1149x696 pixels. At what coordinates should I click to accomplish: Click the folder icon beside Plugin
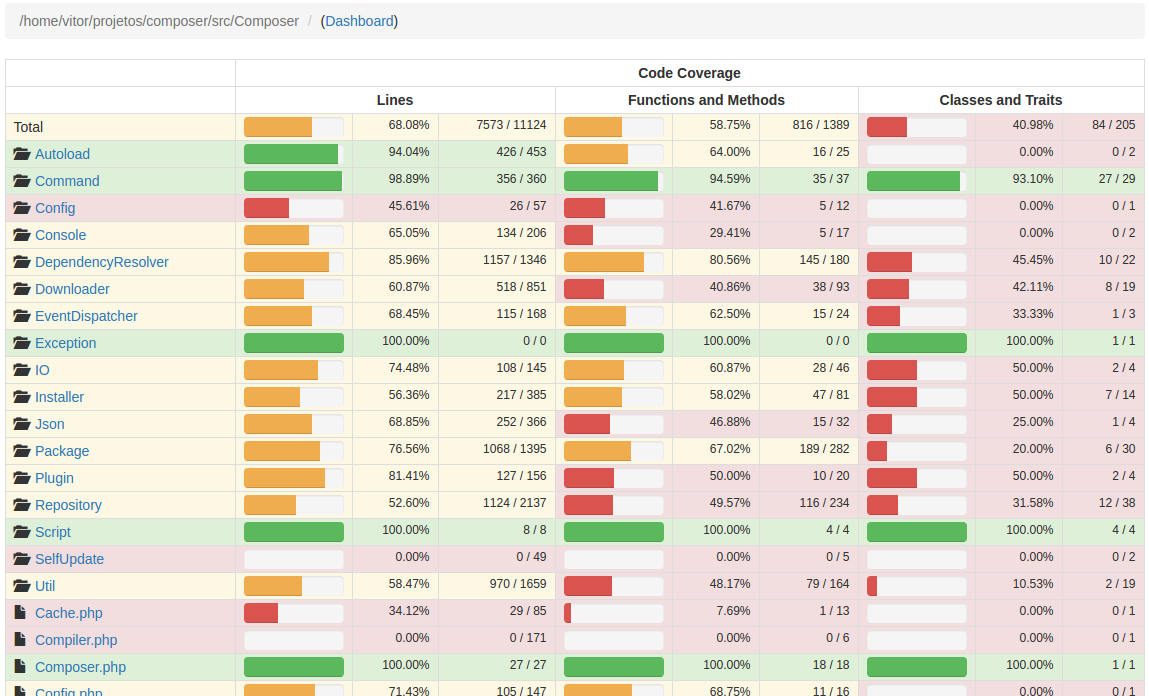22,478
